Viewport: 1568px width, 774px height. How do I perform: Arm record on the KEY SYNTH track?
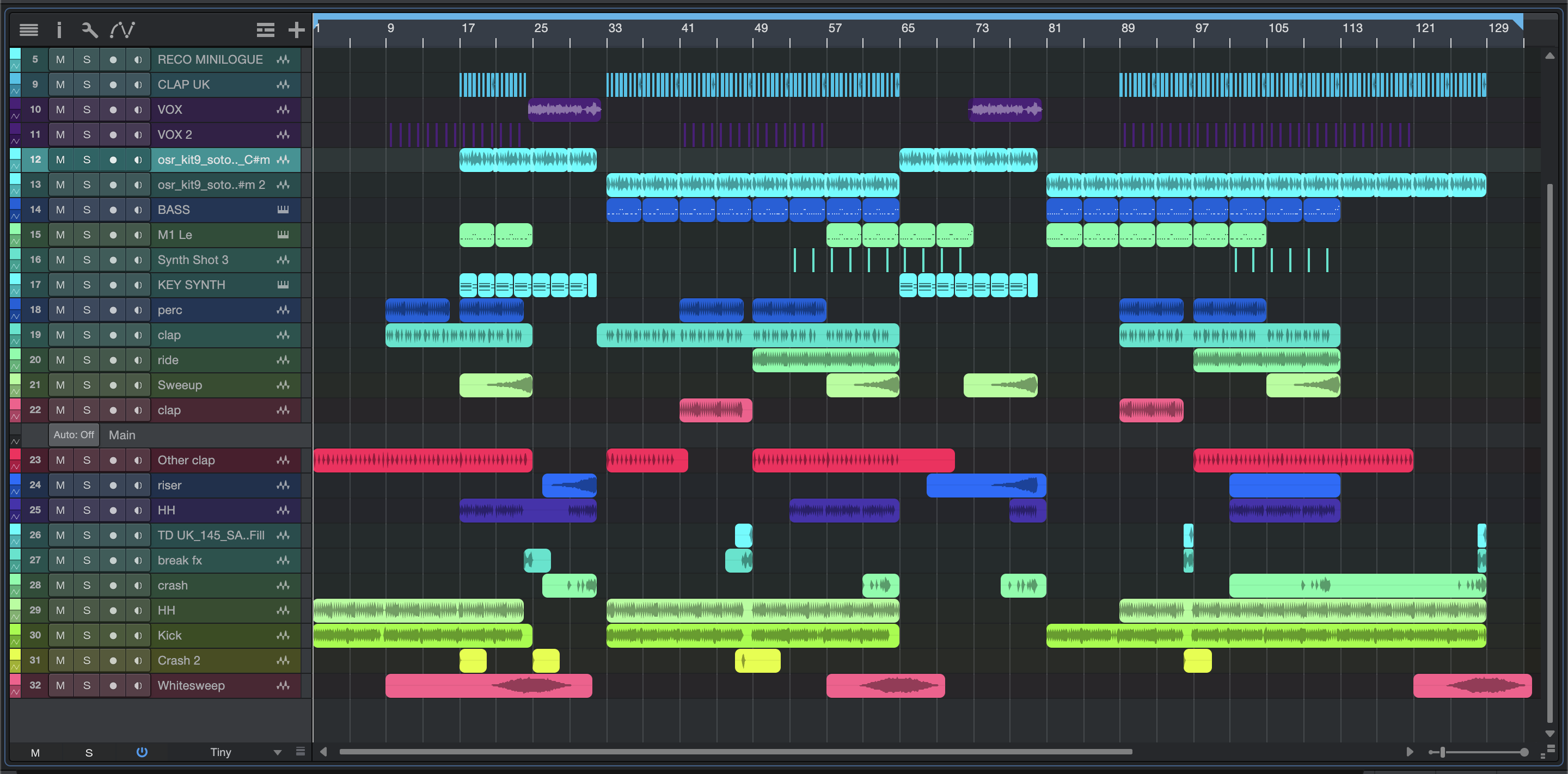pos(113,285)
